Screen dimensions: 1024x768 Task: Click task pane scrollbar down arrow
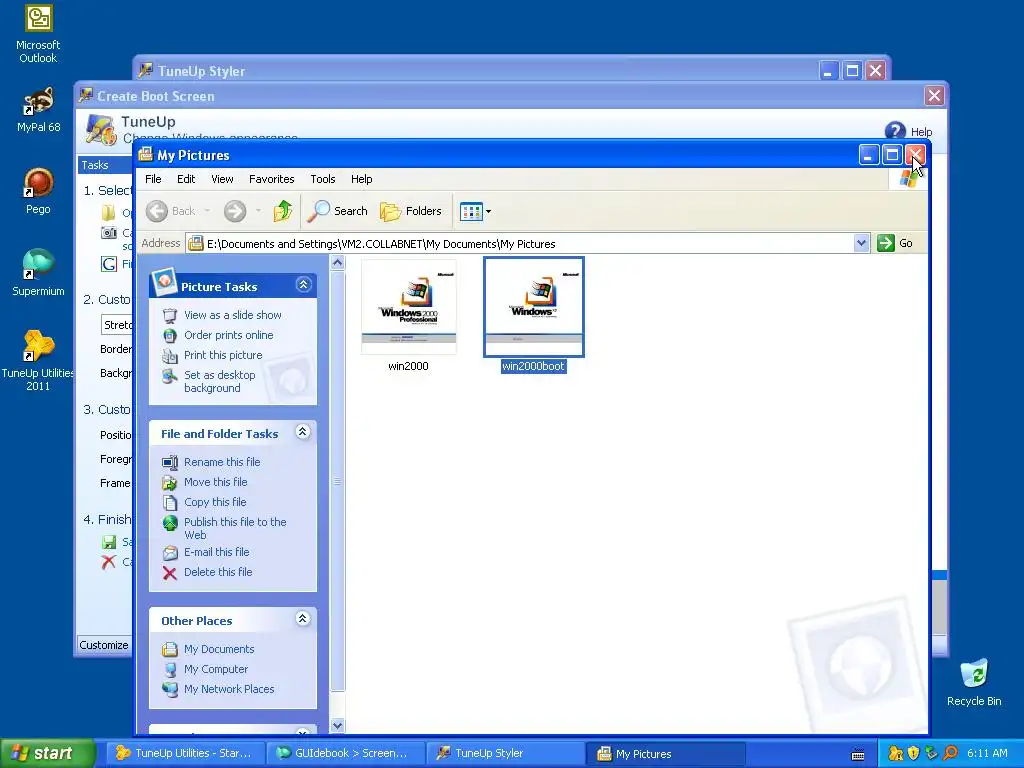tap(338, 725)
